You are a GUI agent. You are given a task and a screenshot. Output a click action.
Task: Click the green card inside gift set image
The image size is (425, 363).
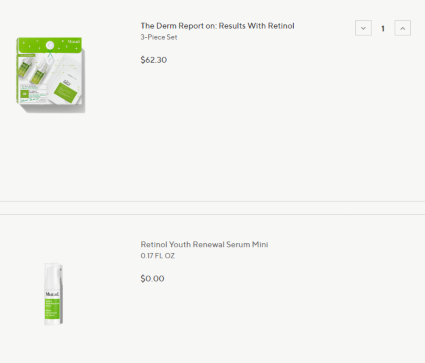(66, 92)
